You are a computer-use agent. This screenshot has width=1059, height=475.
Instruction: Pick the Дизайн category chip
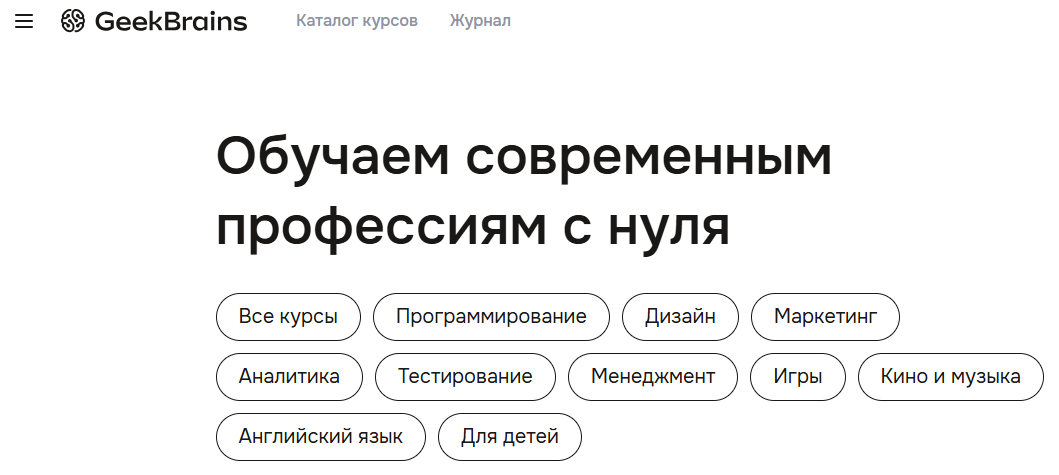click(x=680, y=317)
